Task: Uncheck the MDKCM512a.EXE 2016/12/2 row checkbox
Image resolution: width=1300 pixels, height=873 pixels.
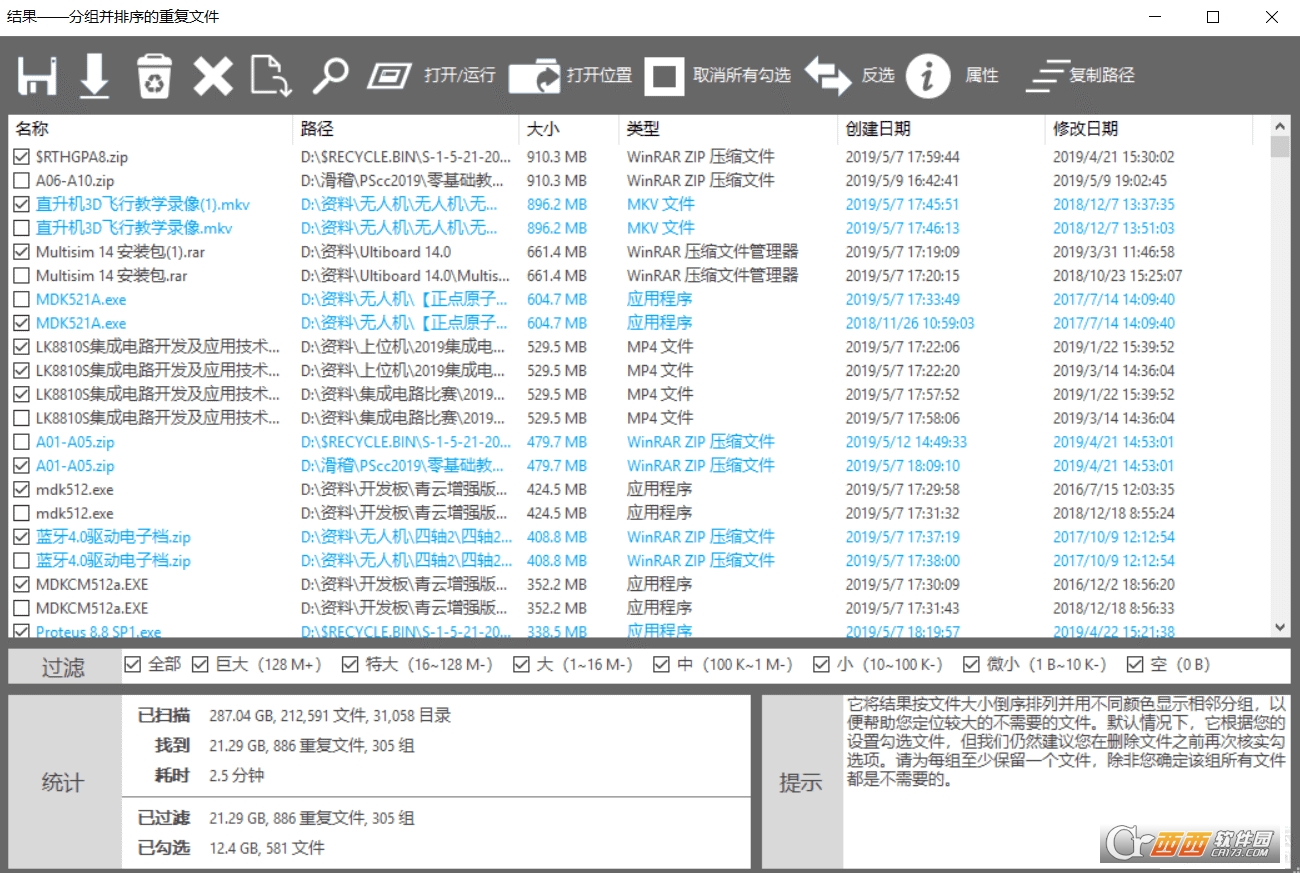Action: coord(21,584)
